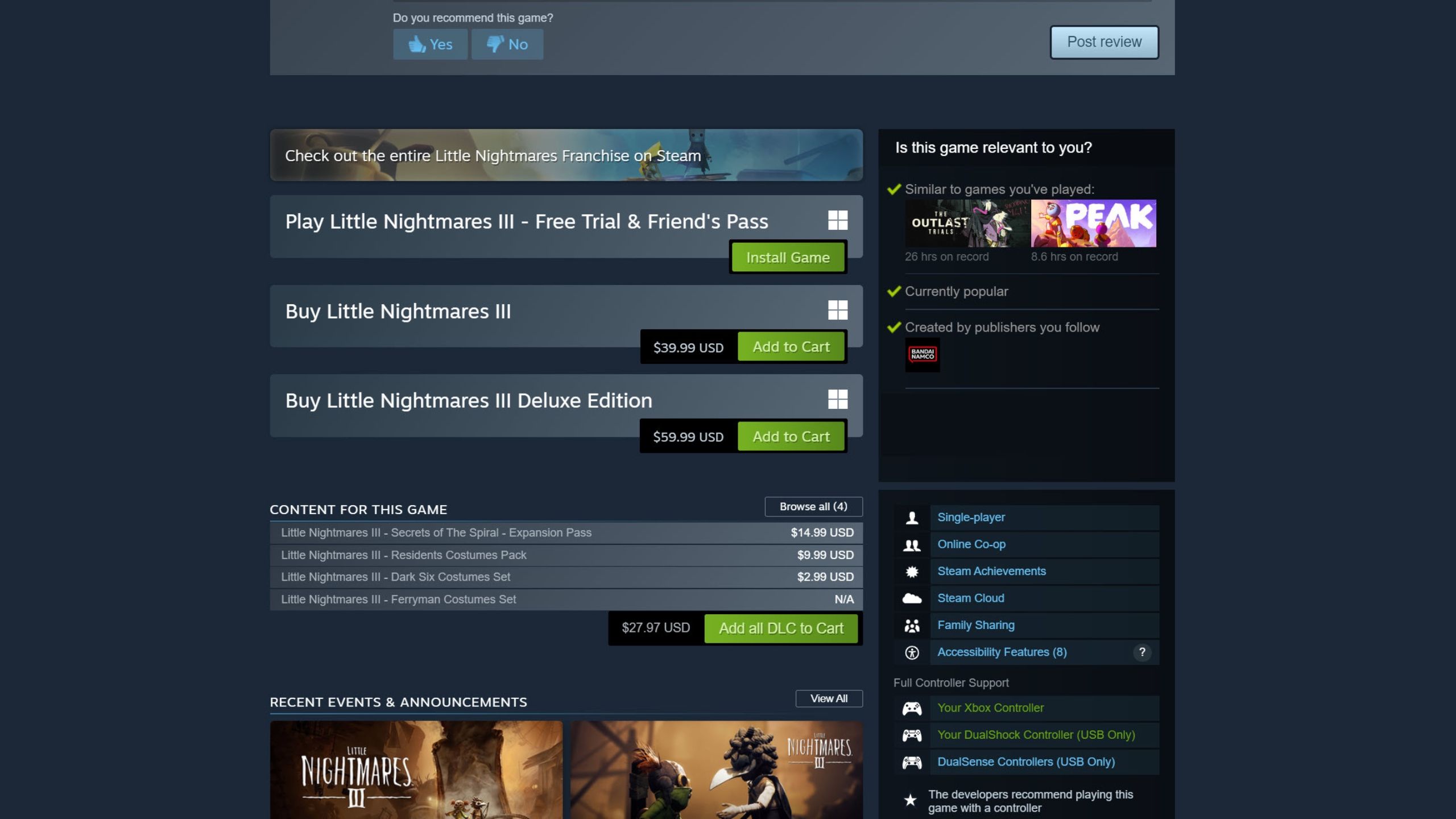
Task: Toggle the No thumbs-down recommendation
Action: 507,44
